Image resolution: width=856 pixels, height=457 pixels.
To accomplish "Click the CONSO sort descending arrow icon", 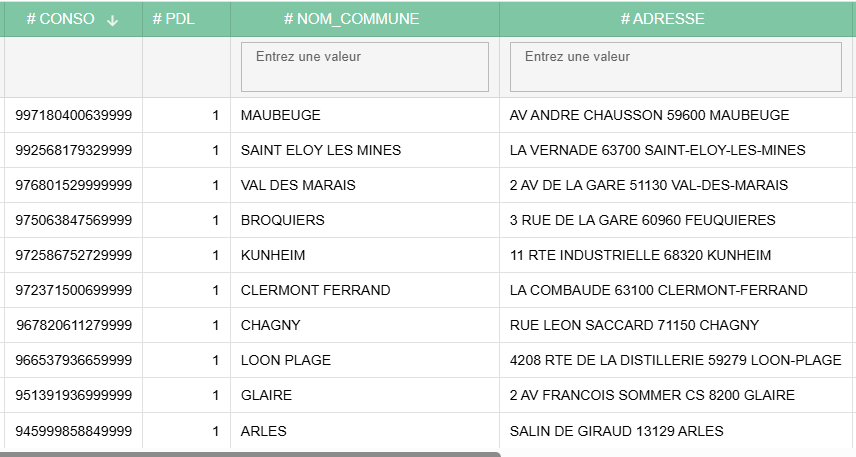I will pyautogui.click(x=112, y=20).
